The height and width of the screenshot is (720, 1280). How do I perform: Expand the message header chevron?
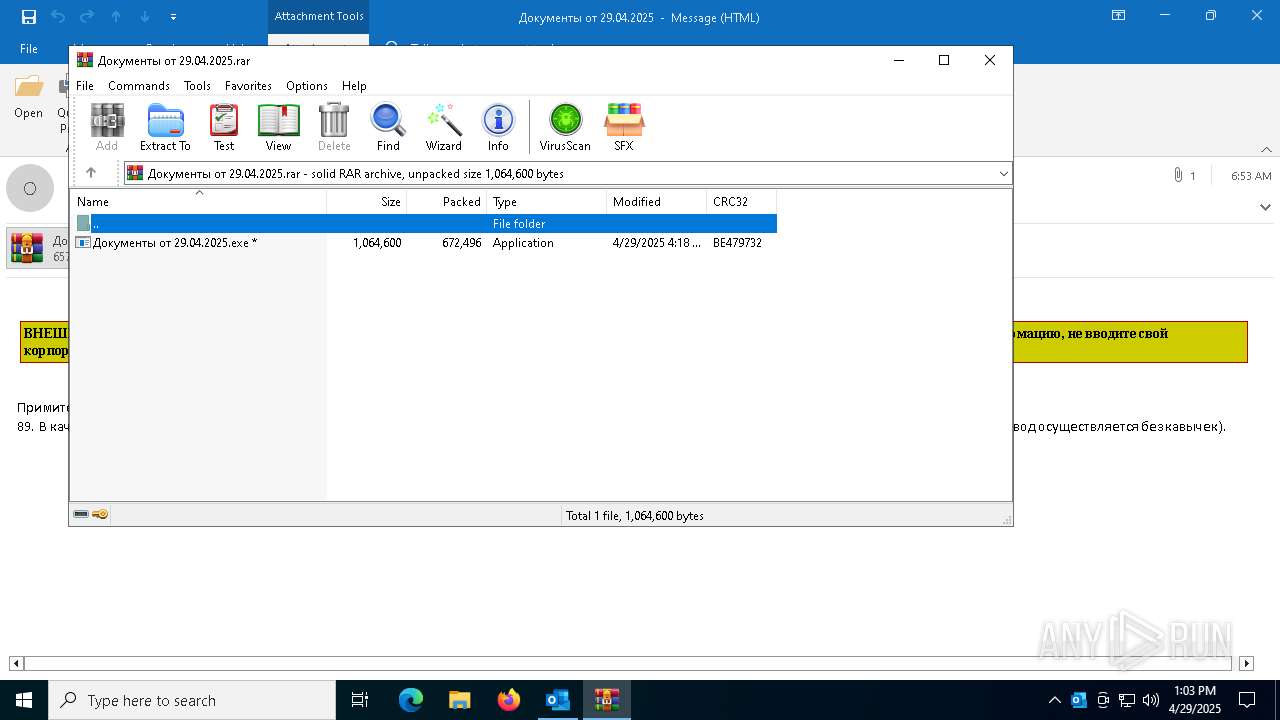coord(1265,207)
